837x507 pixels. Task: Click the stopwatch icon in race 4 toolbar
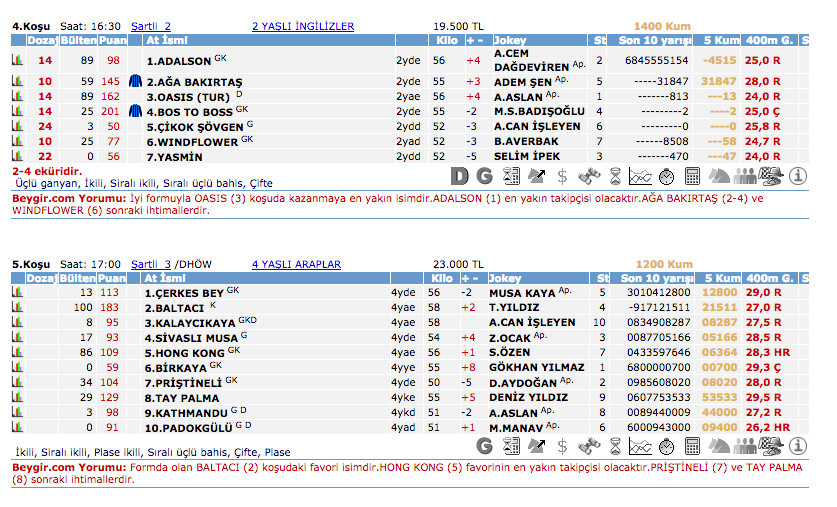666,177
